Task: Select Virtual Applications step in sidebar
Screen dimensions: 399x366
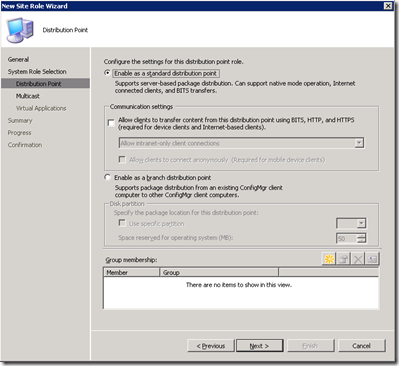Action: point(41,108)
